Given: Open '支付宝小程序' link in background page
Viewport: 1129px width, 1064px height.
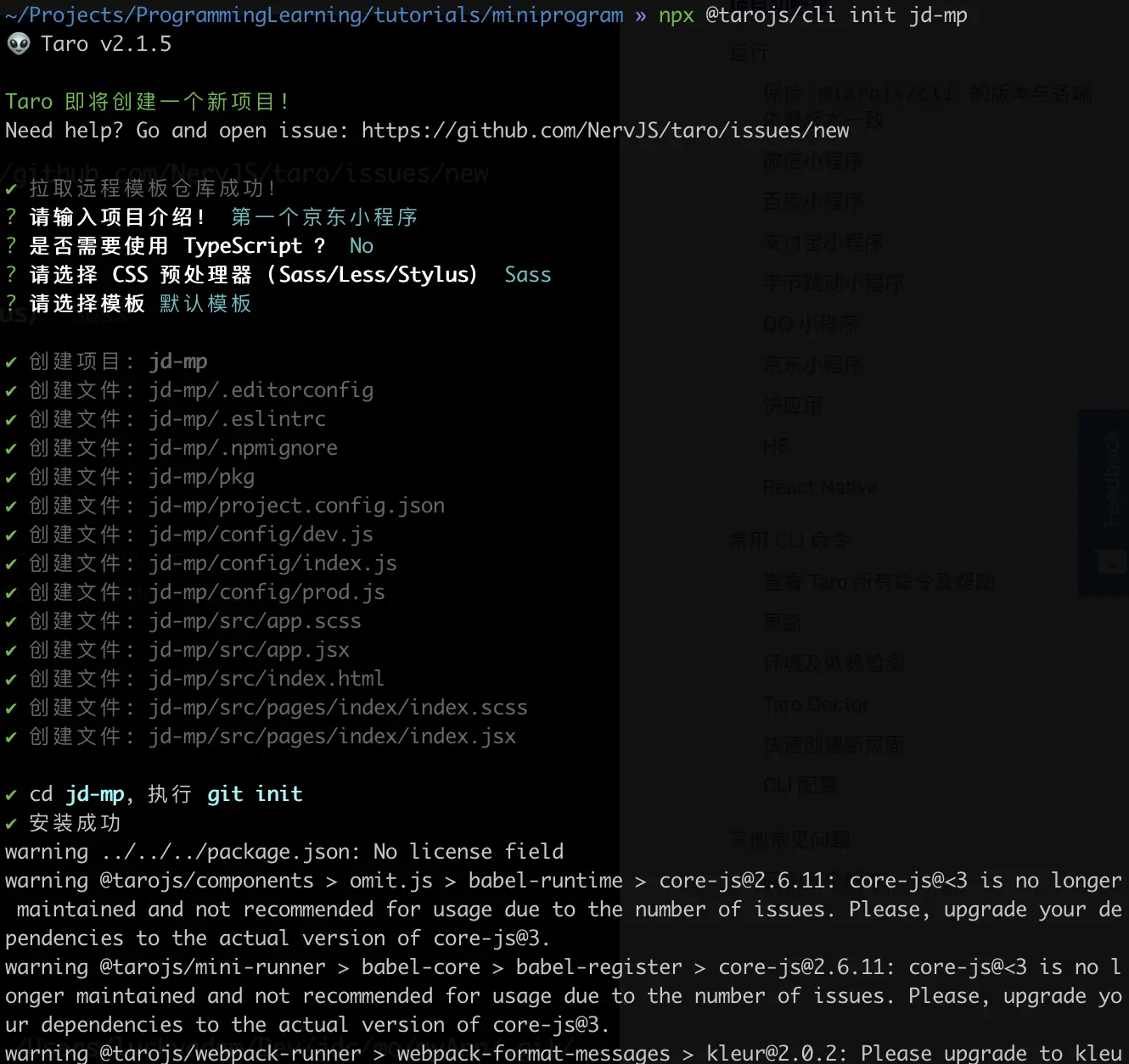Looking at the screenshot, I should click(823, 243).
